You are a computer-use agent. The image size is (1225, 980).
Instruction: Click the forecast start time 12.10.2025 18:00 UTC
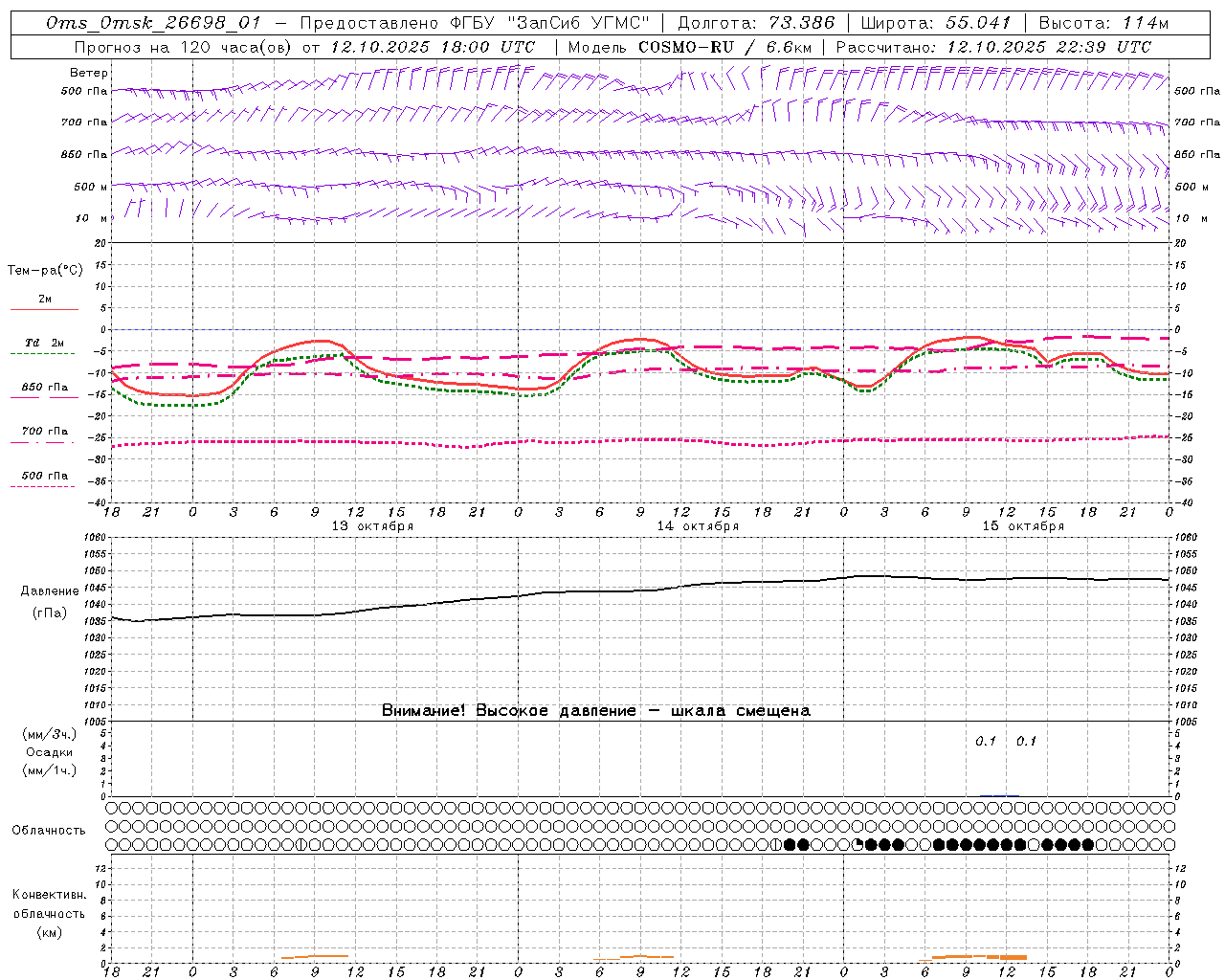pos(433,47)
